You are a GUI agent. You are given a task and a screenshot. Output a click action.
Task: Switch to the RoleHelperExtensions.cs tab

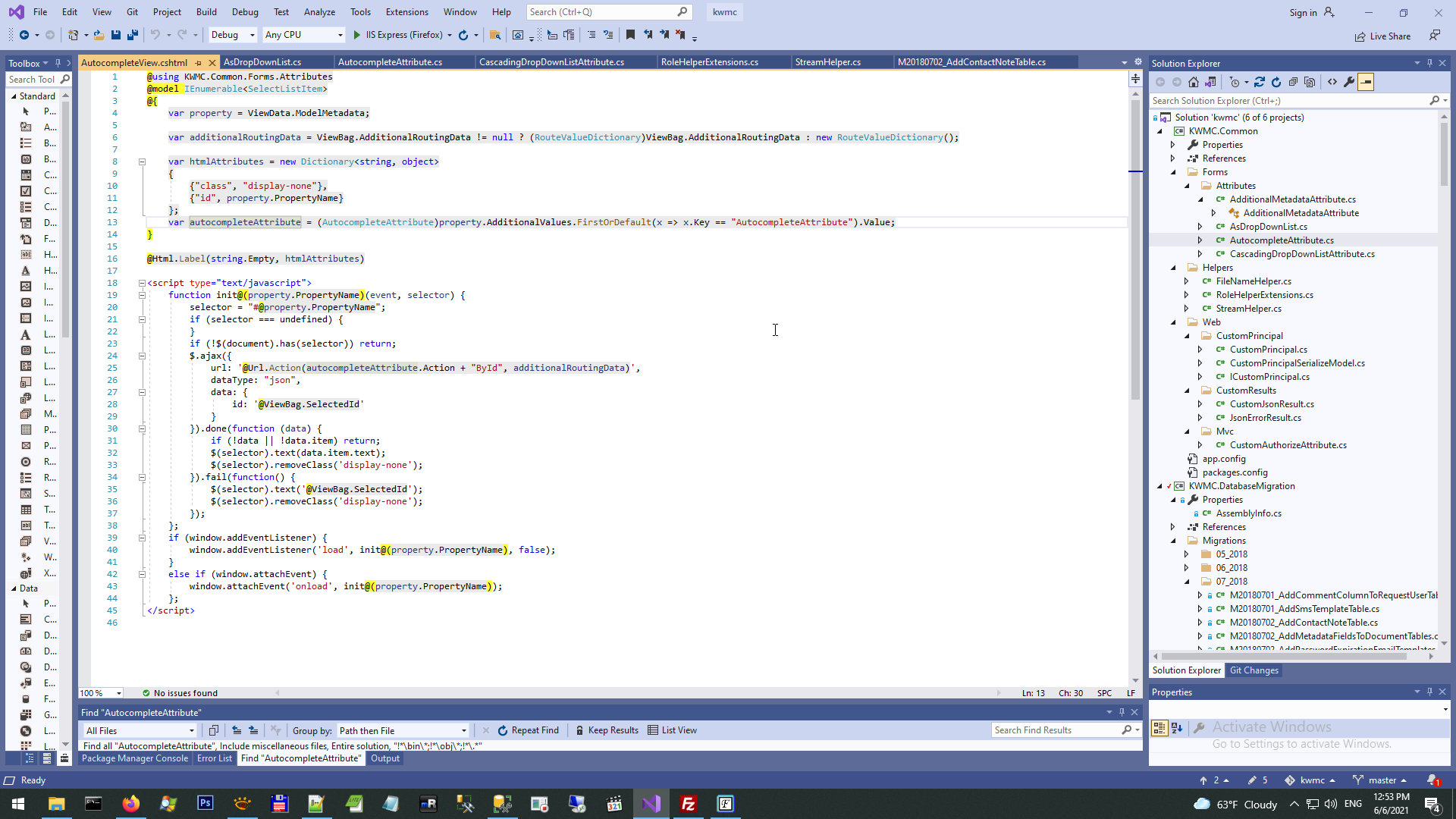709,62
